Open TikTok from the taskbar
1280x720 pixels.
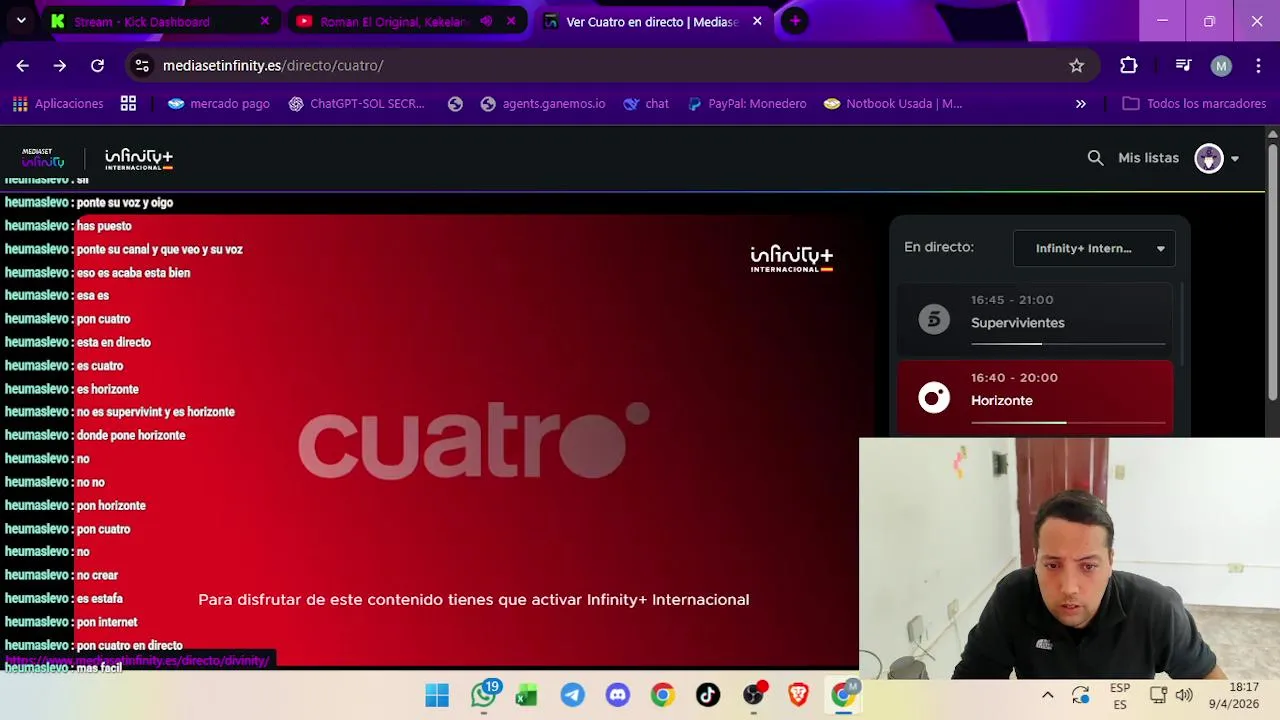tap(708, 695)
